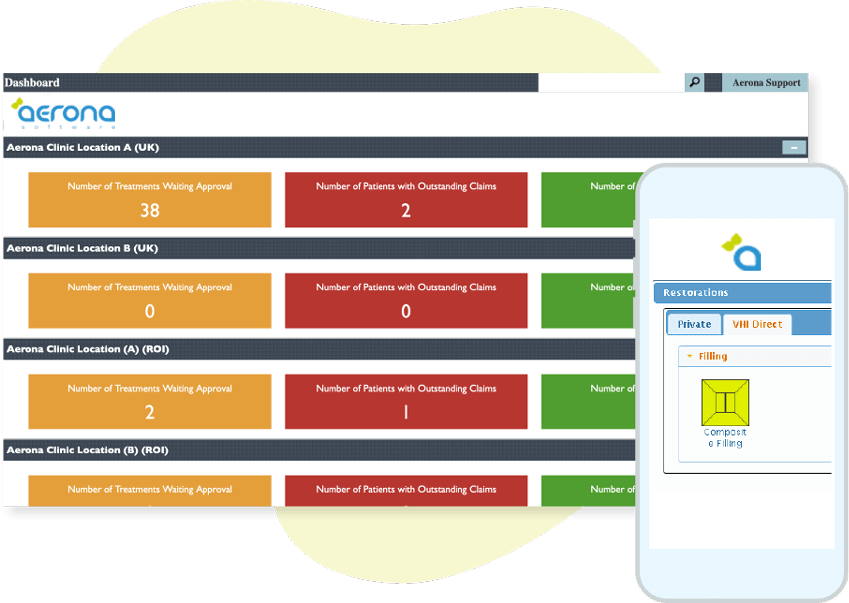849x603 pixels.
Task: Open Location A (UK) Treatments Waiting Approval tile
Action: [x=150, y=199]
